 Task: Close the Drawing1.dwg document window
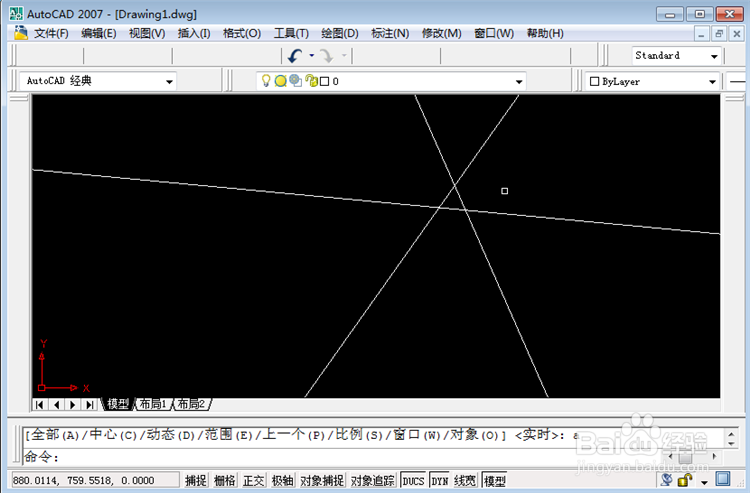point(737,34)
